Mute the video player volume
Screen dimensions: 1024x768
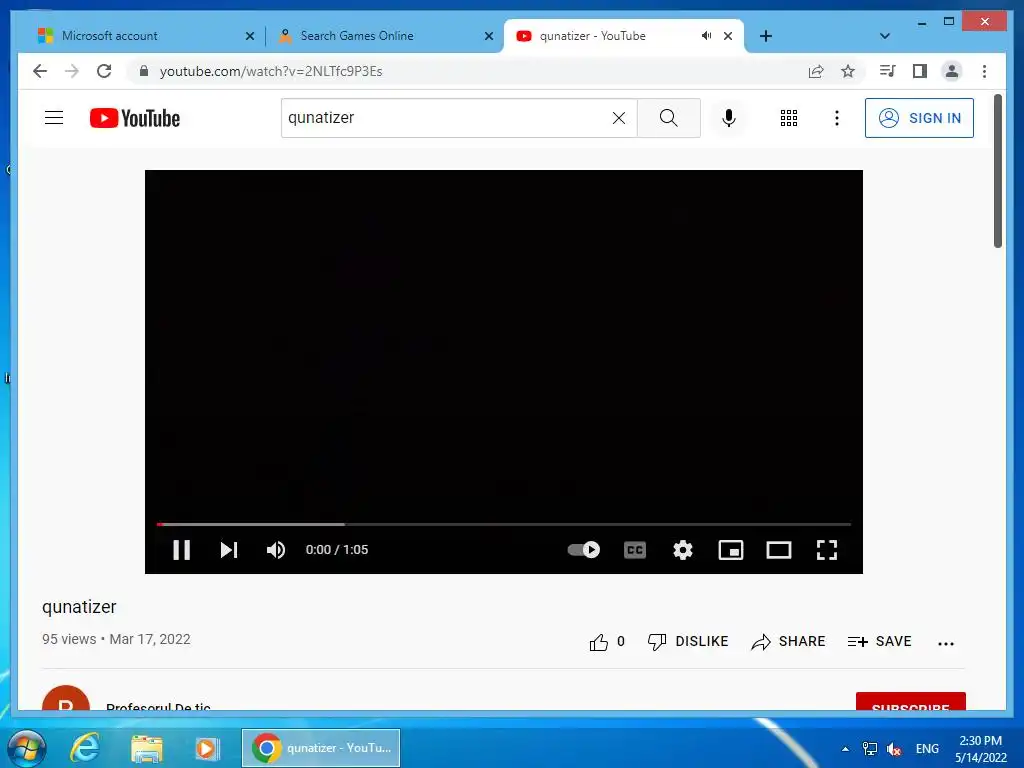pyautogui.click(x=276, y=550)
